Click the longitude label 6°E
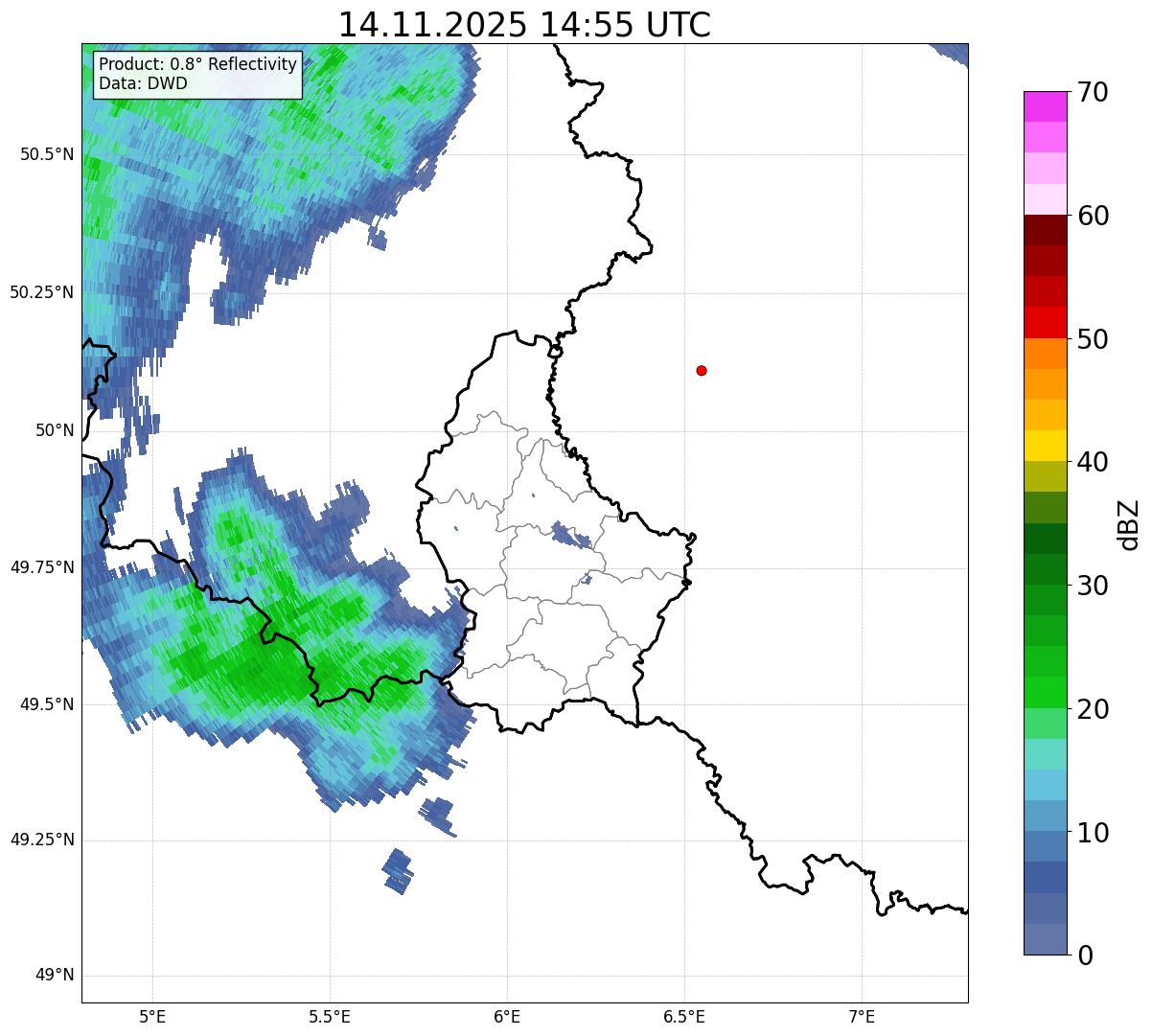The height and width of the screenshot is (1036, 1152). (507, 1016)
